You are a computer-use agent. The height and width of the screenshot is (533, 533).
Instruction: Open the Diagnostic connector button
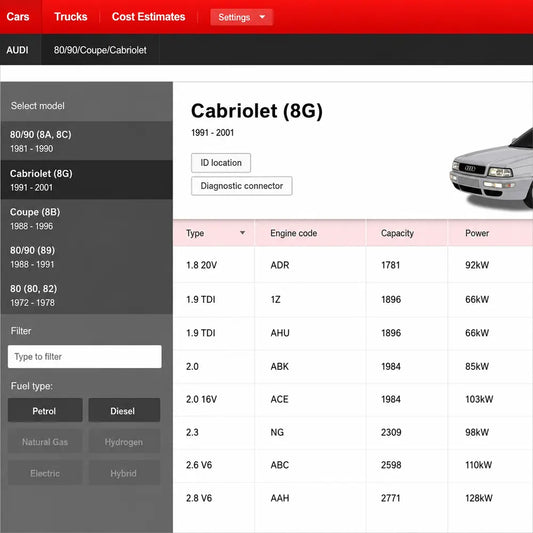pos(242,186)
